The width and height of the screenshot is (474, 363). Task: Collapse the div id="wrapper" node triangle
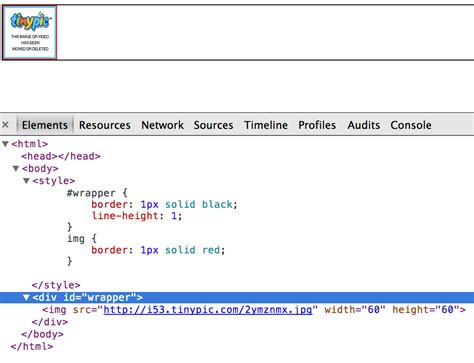coord(26,297)
